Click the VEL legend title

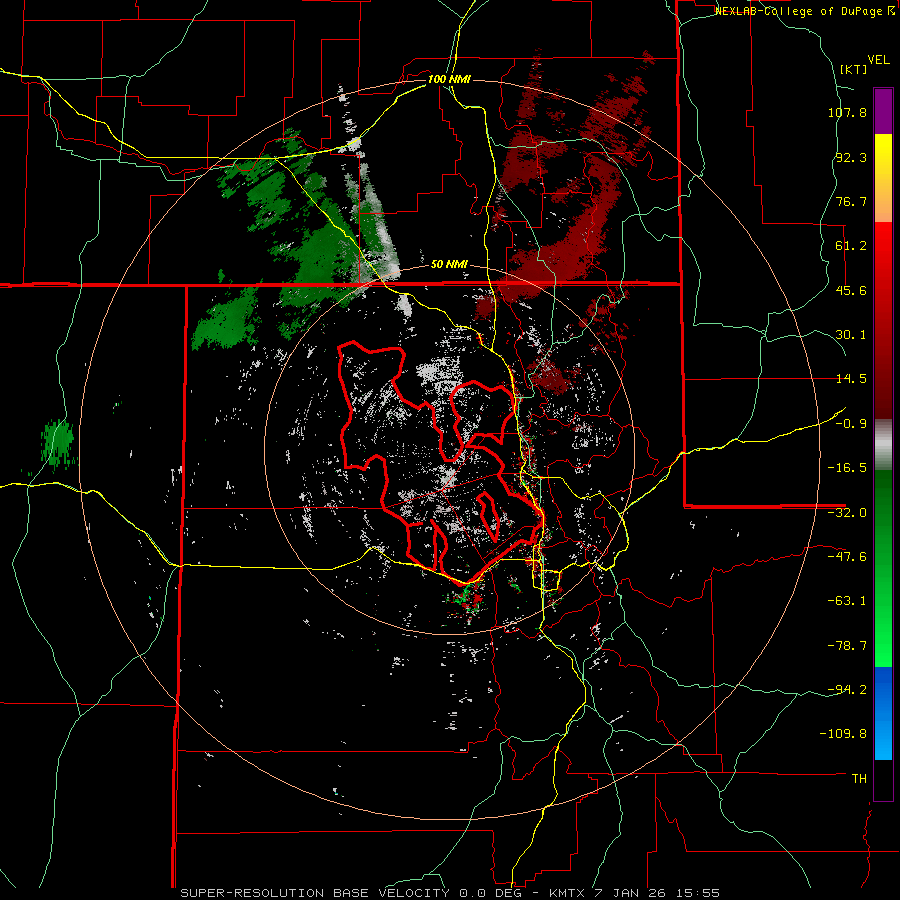878,60
